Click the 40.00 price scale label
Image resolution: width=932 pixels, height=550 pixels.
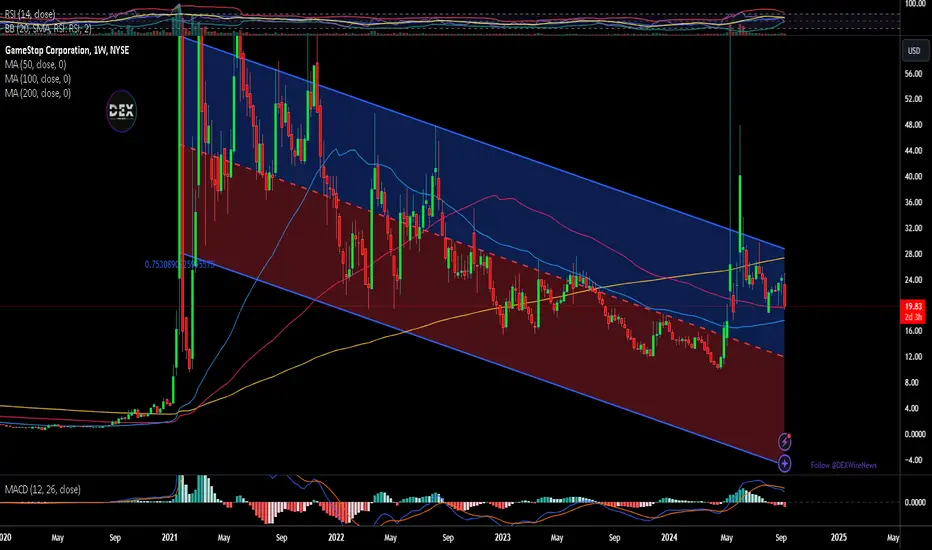(914, 177)
